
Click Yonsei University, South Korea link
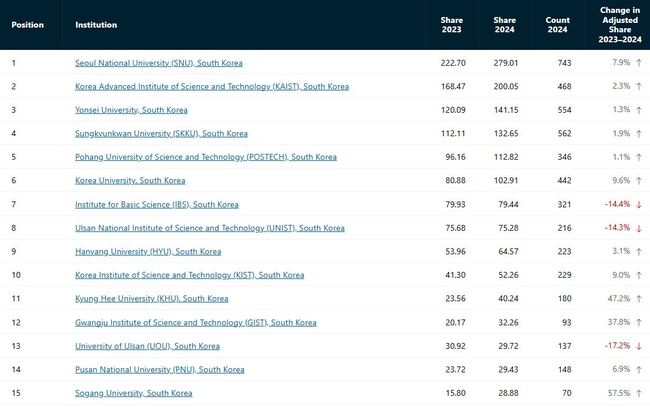[131, 110]
